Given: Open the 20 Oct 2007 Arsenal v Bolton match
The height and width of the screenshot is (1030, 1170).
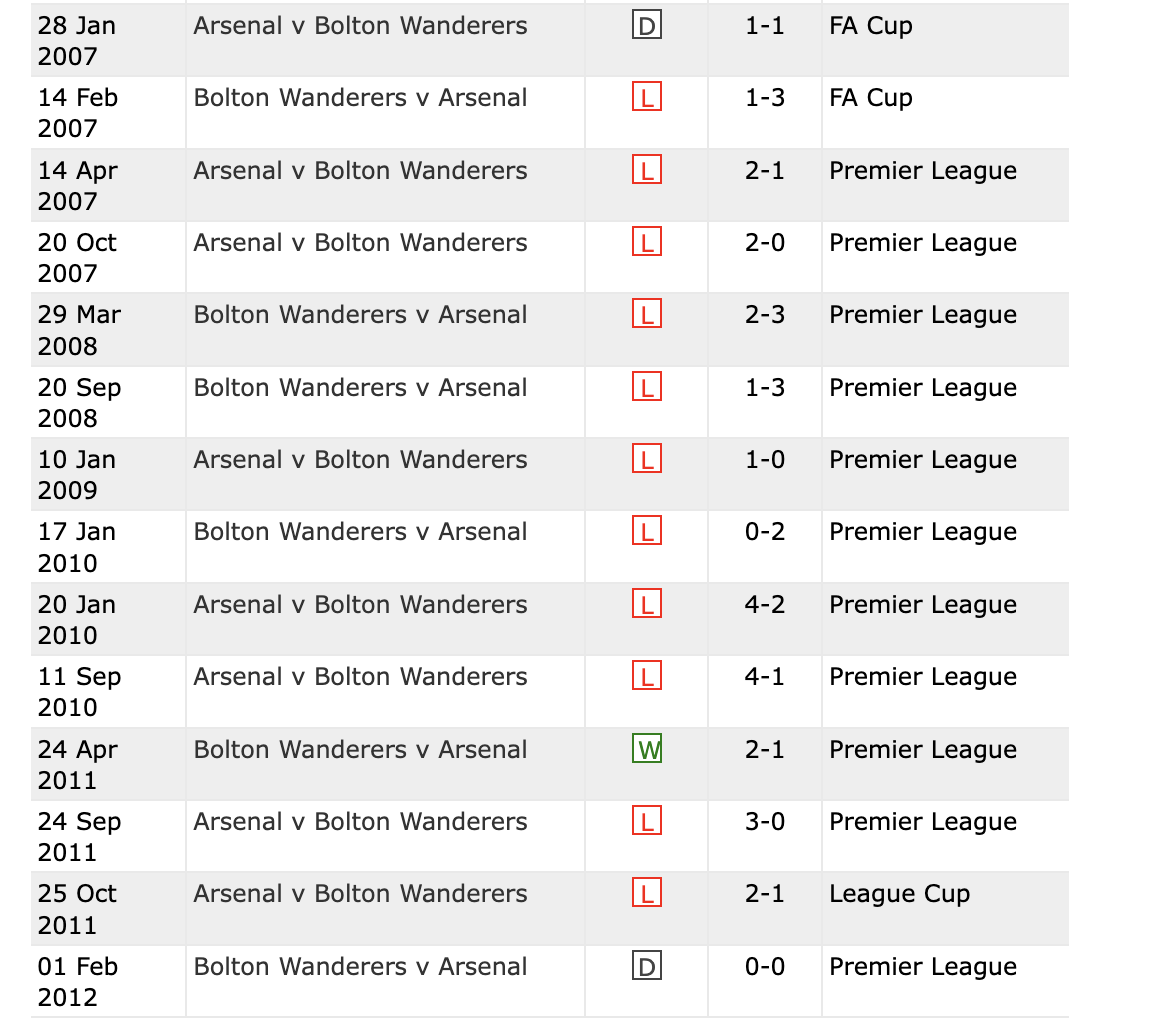Looking at the screenshot, I should pos(360,243).
